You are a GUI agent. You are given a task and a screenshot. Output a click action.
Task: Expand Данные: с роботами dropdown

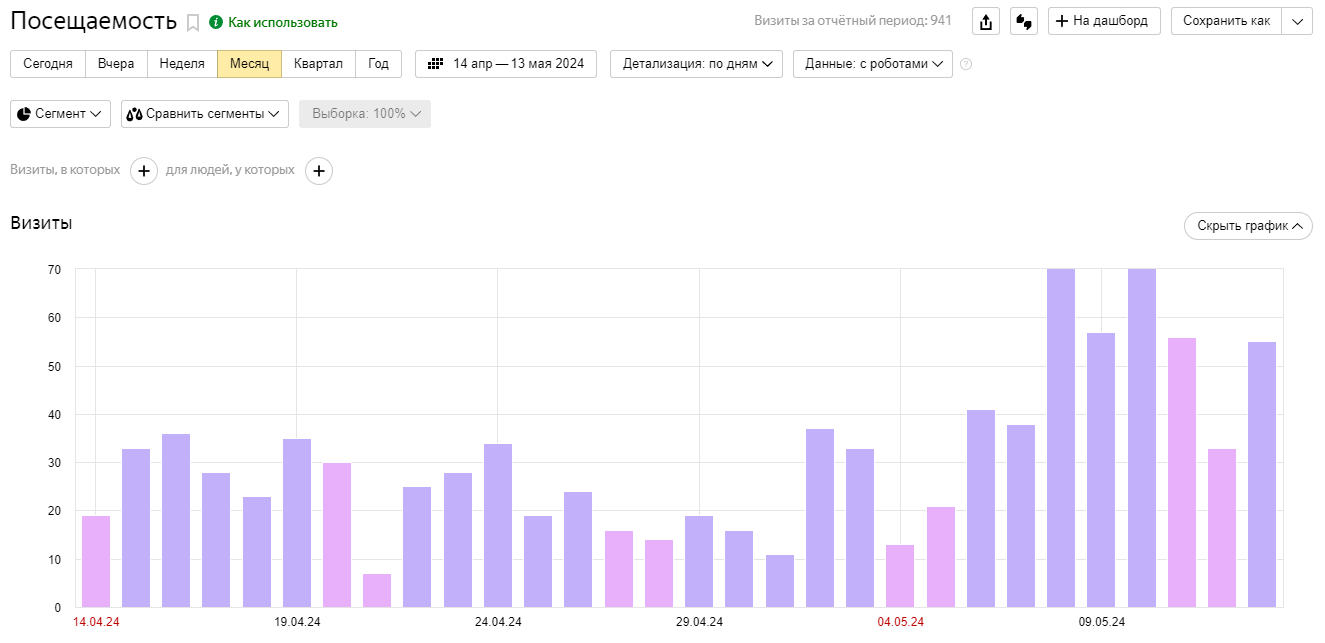872,64
